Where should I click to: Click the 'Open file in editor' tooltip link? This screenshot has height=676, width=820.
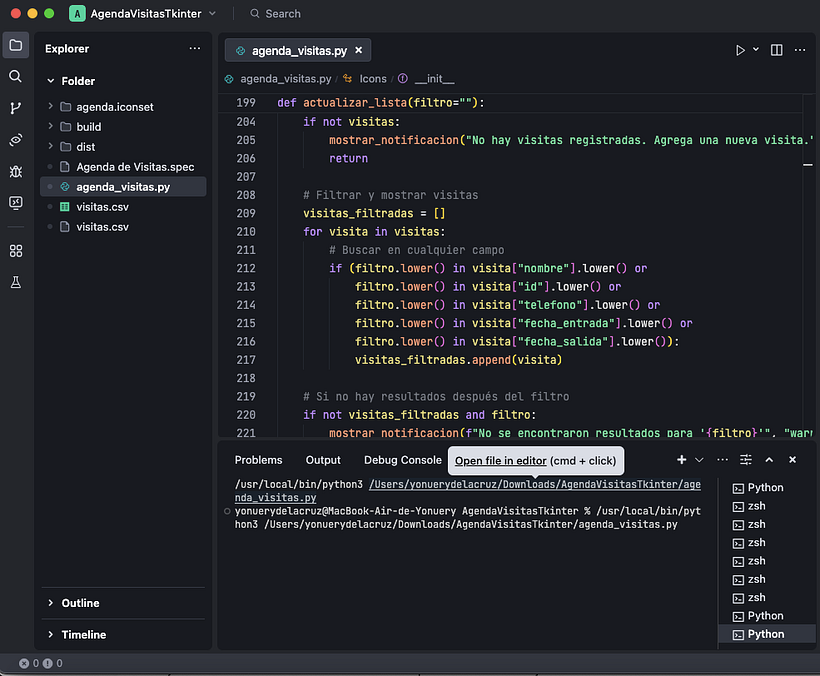pyautogui.click(x=500, y=461)
